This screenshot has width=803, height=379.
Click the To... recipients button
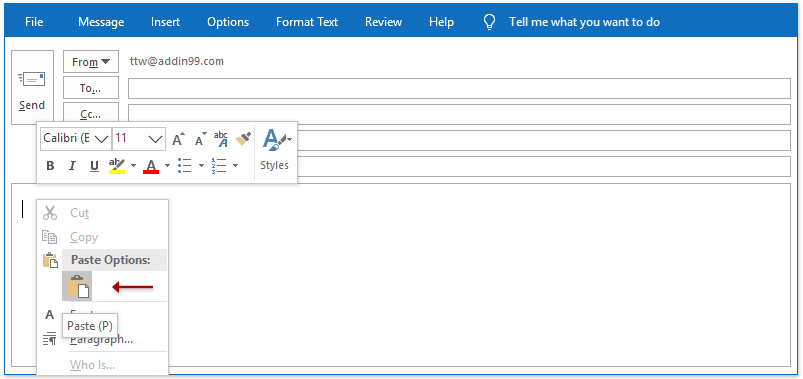[x=91, y=88]
